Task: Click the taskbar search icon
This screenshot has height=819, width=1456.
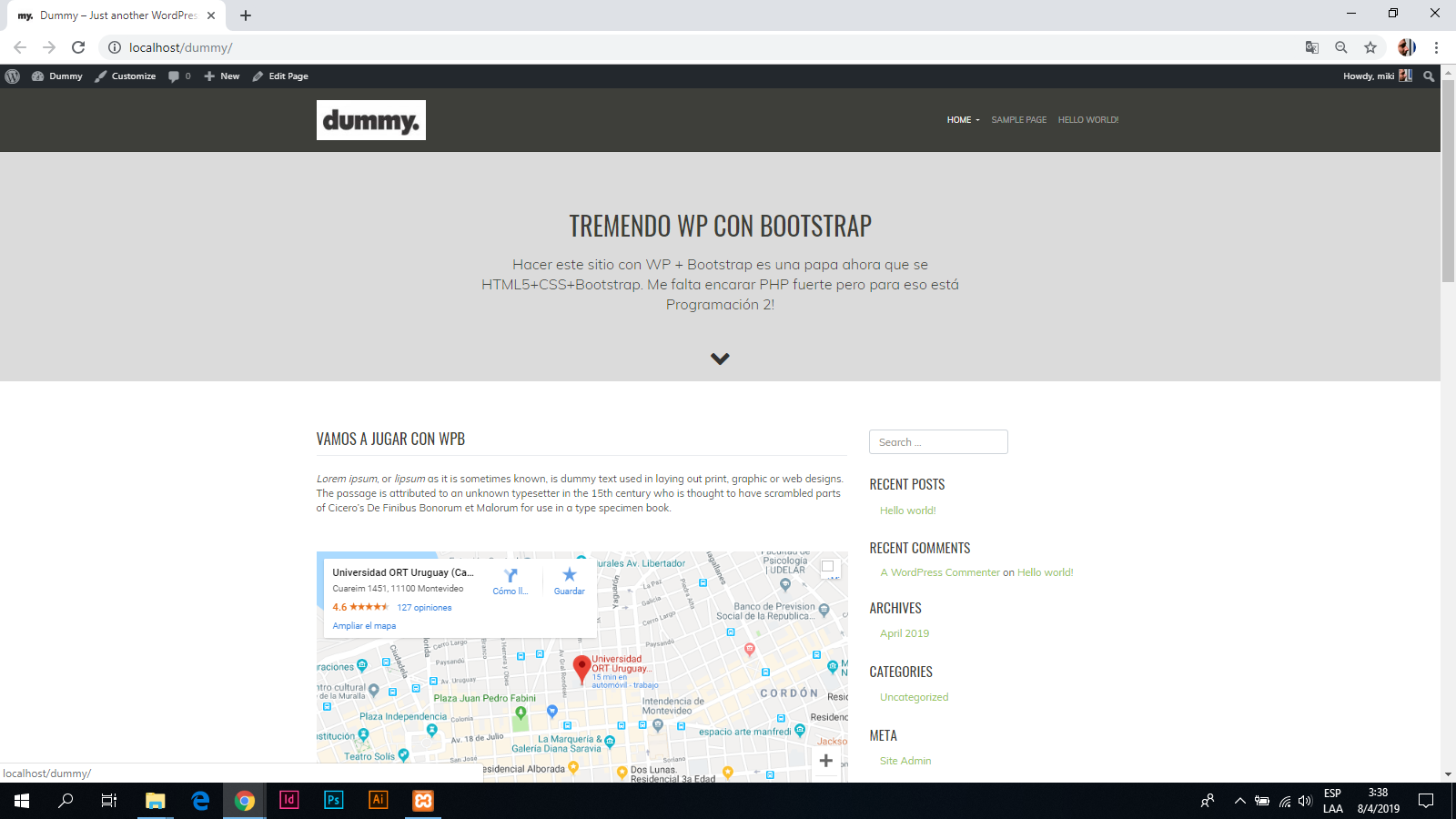Action: click(66, 801)
